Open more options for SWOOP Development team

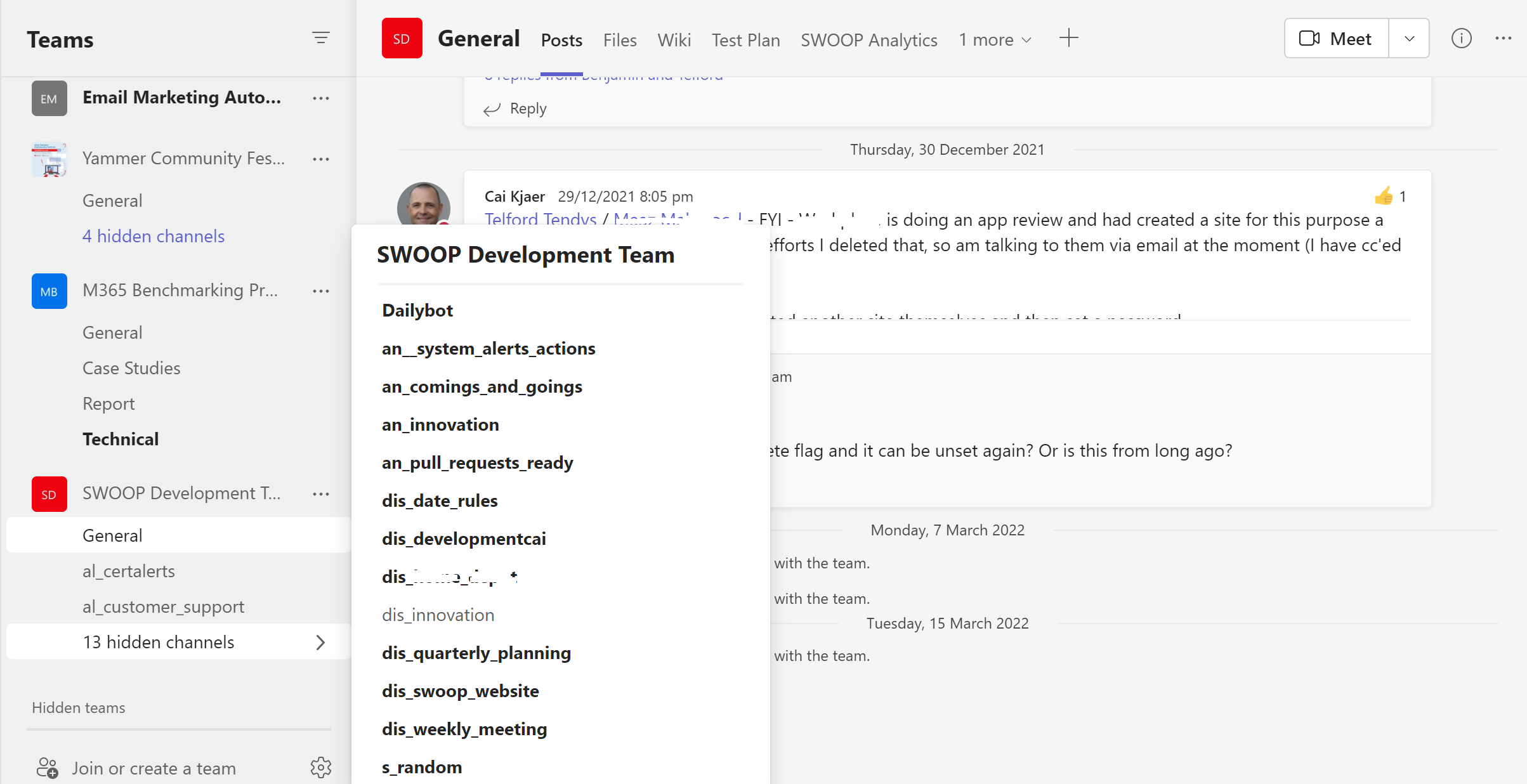321,494
